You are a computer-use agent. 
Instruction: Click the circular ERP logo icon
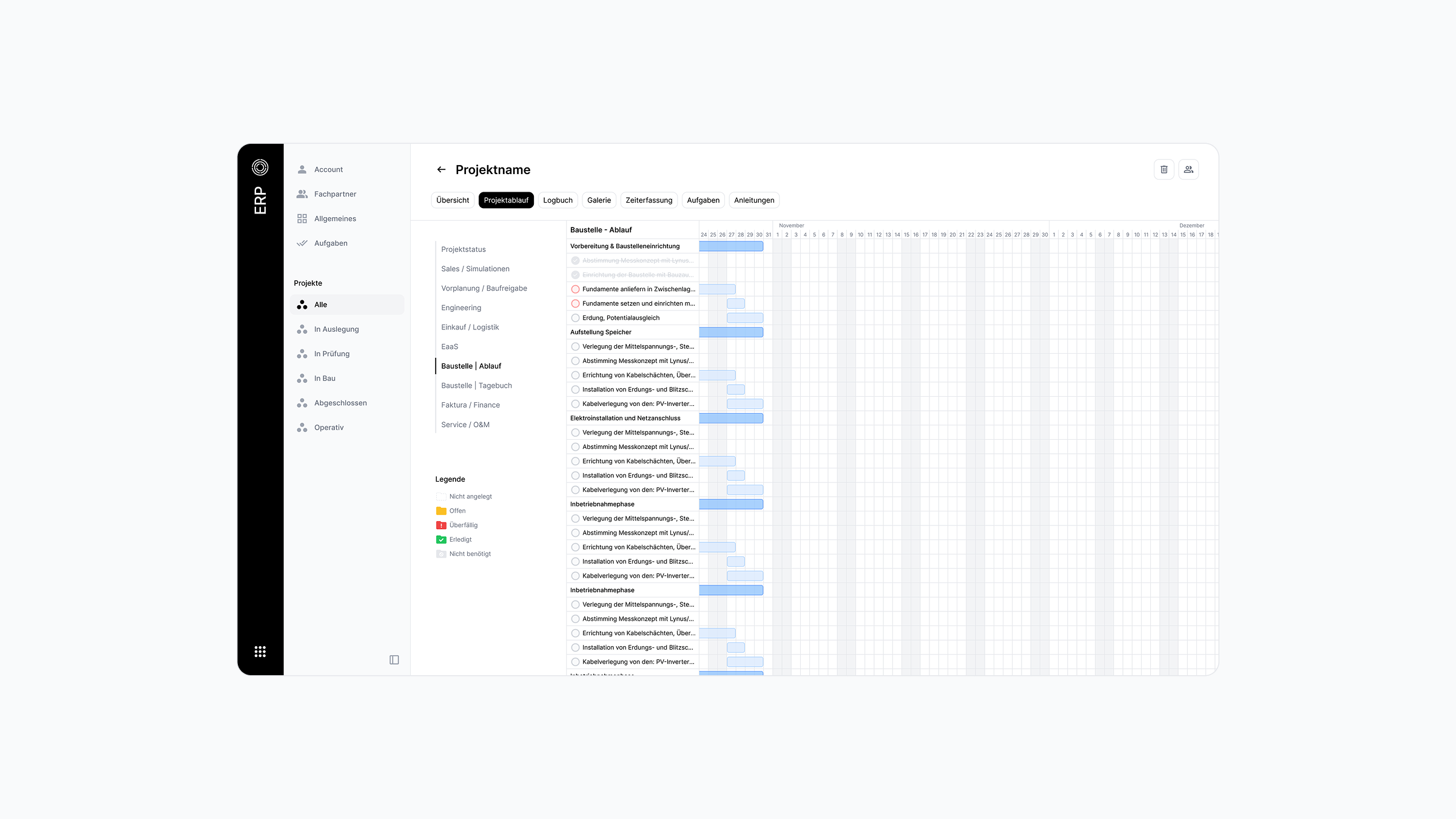click(260, 167)
